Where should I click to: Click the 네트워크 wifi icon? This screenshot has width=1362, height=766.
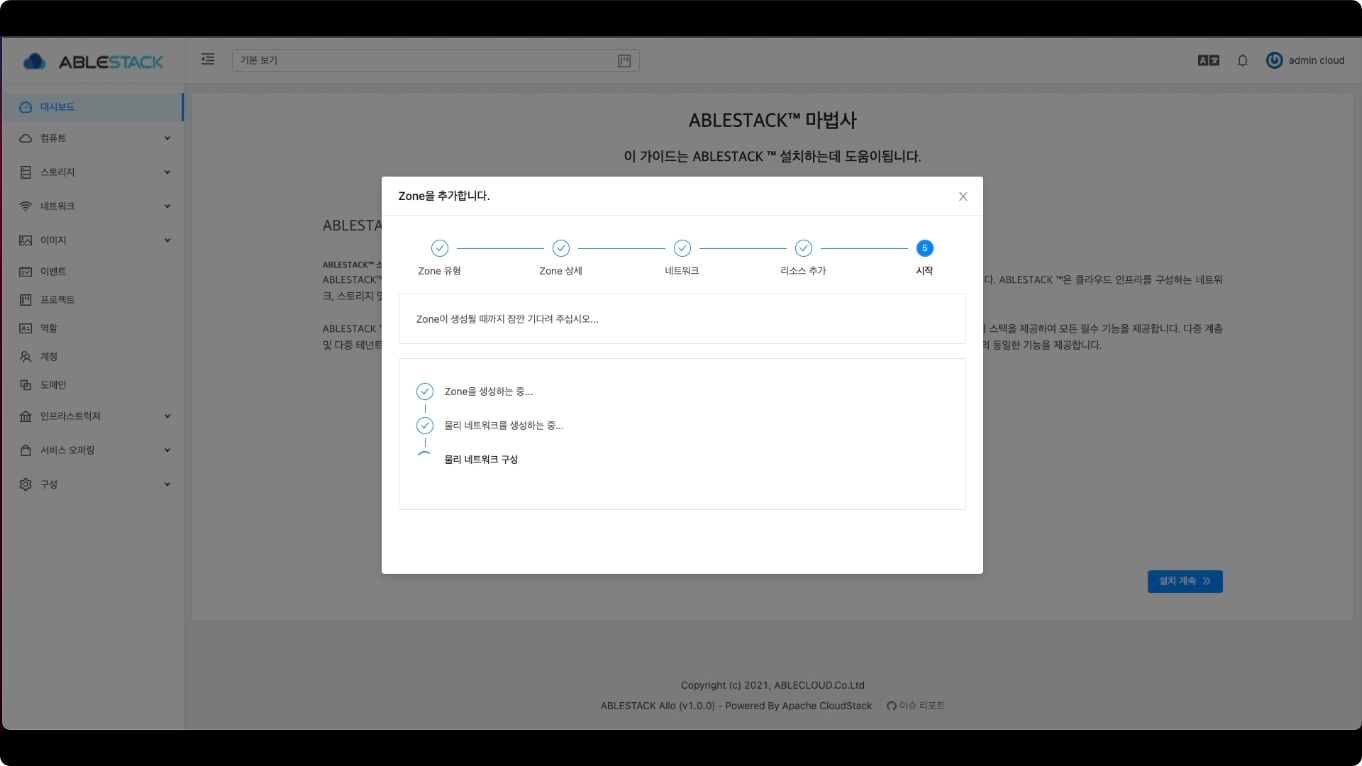[26, 206]
